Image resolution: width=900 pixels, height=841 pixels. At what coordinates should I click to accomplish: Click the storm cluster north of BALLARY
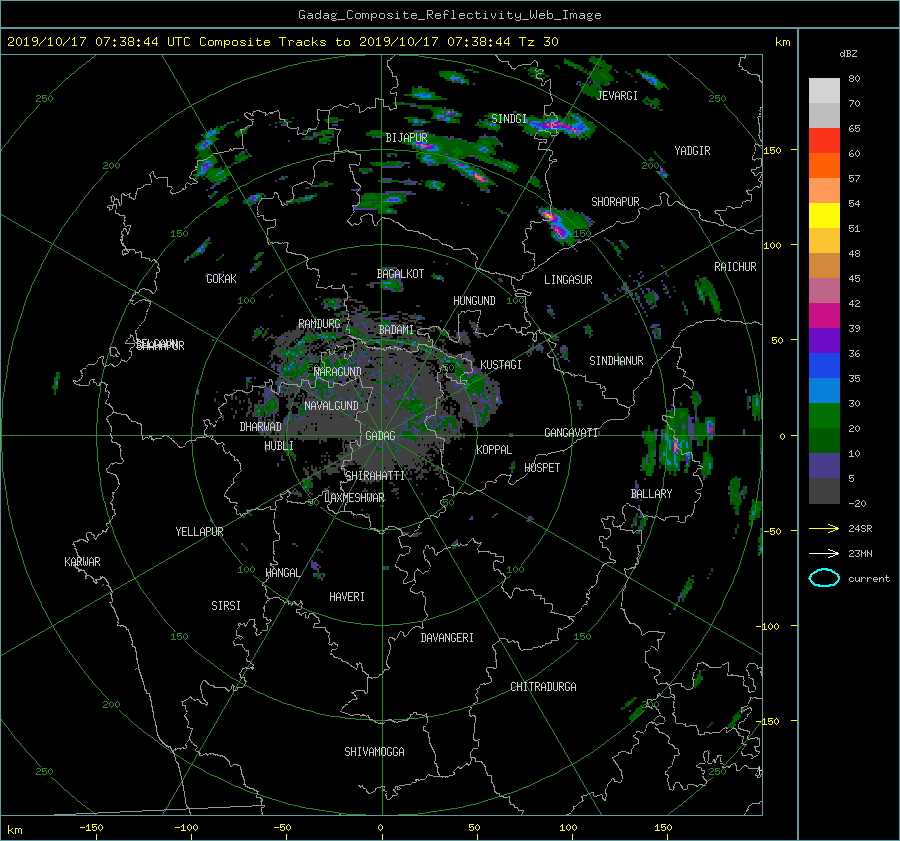(x=678, y=441)
